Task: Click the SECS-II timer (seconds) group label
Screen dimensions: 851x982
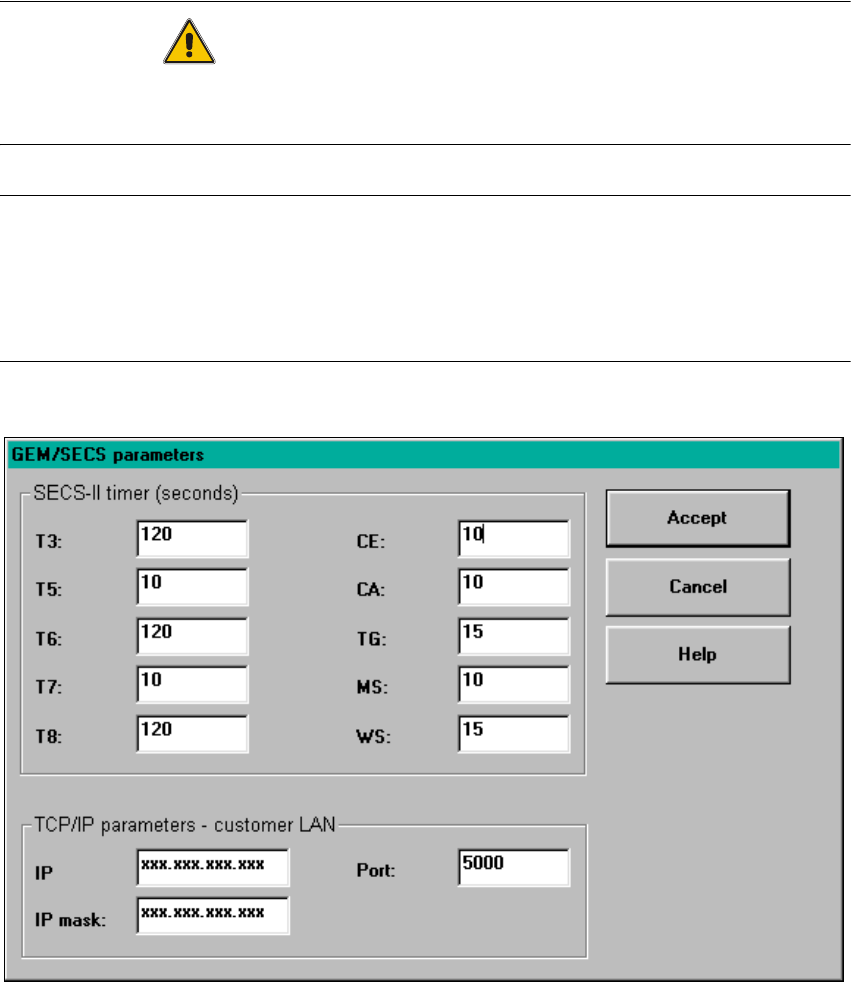Action: pos(136,494)
